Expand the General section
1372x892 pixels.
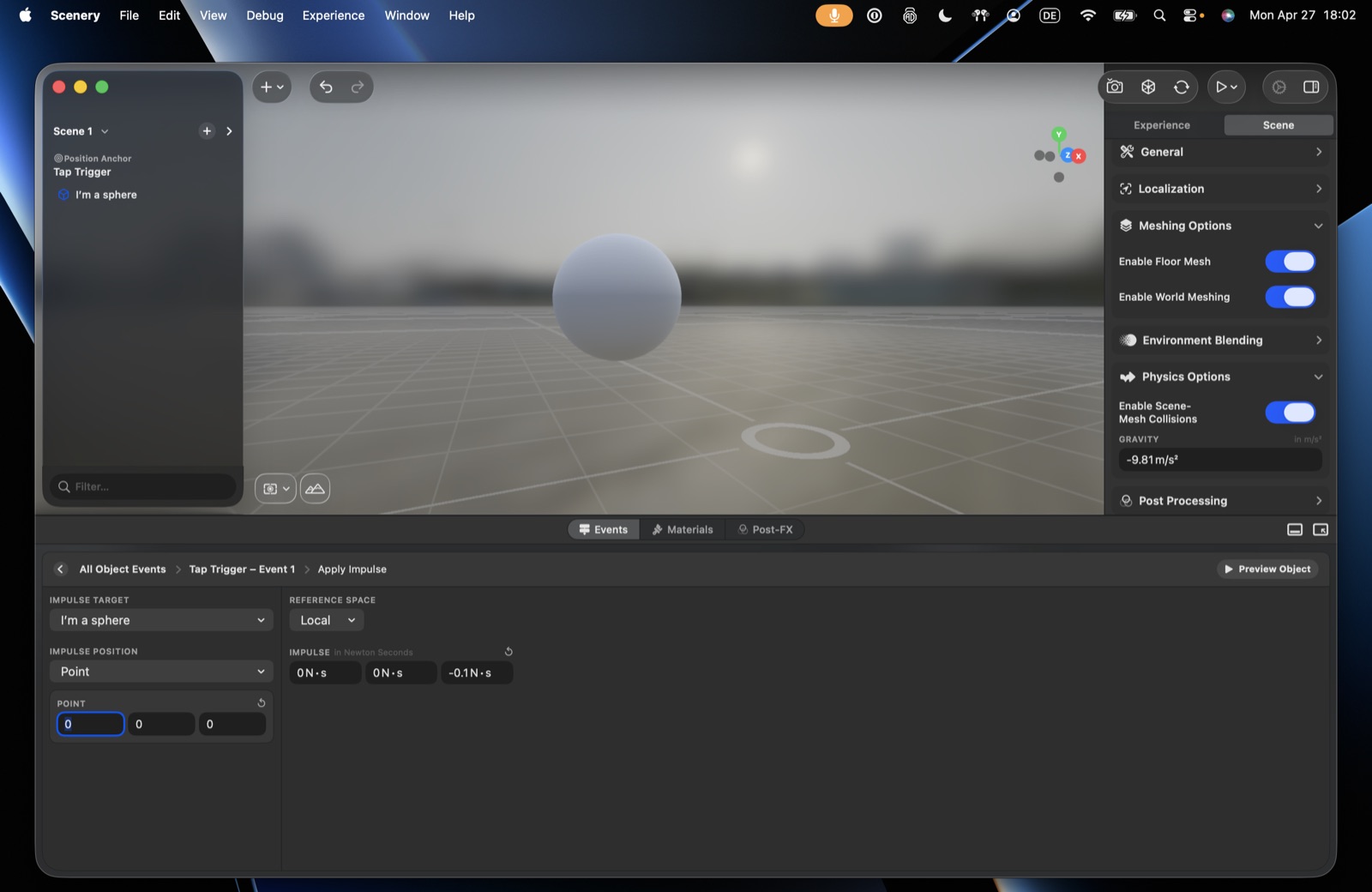[1221, 152]
